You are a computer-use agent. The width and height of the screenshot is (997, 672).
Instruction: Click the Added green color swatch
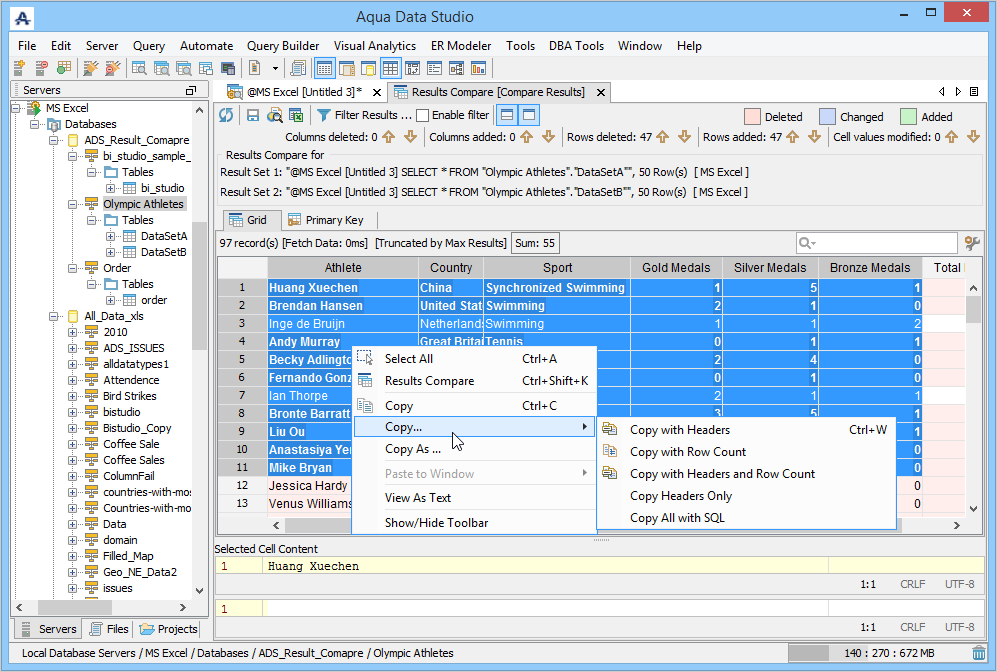(x=908, y=116)
